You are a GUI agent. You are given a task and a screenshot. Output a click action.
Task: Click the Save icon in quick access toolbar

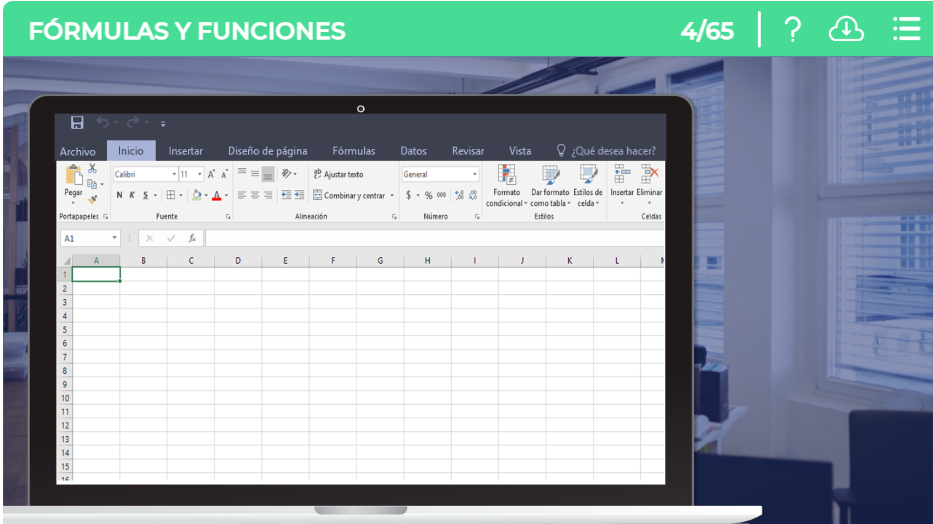(77, 123)
